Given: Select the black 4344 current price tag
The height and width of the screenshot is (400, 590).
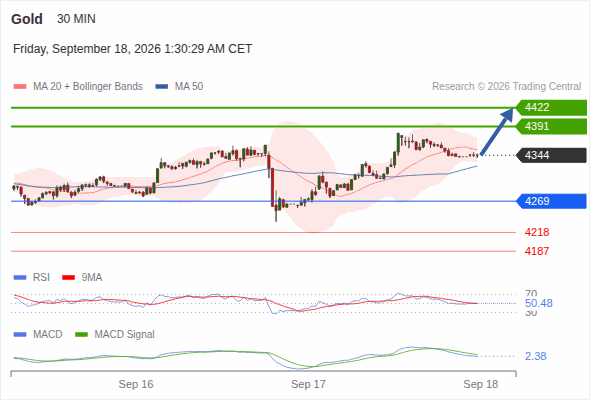Looking at the screenshot, I should (x=551, y=155).
